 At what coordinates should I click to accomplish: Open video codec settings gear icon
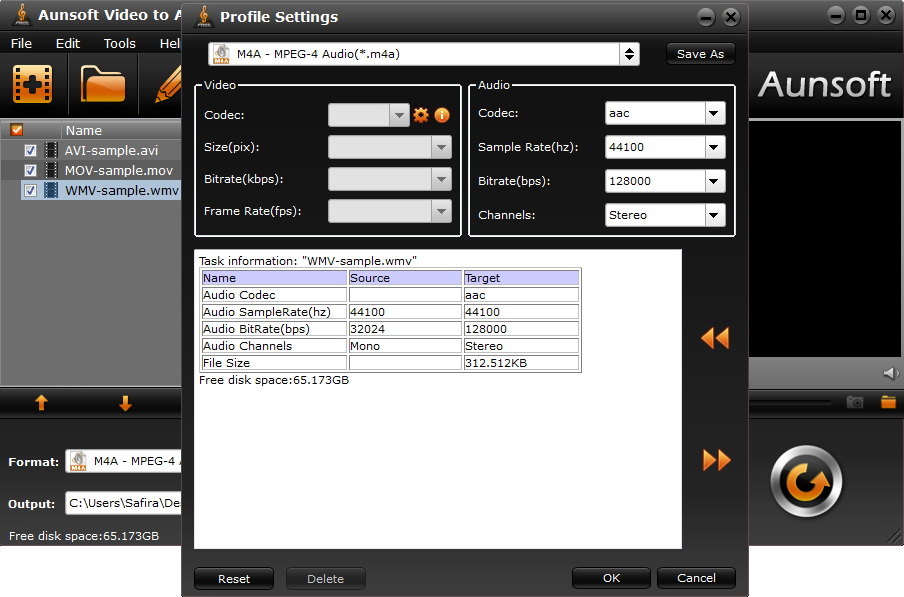tap(421, 115)
